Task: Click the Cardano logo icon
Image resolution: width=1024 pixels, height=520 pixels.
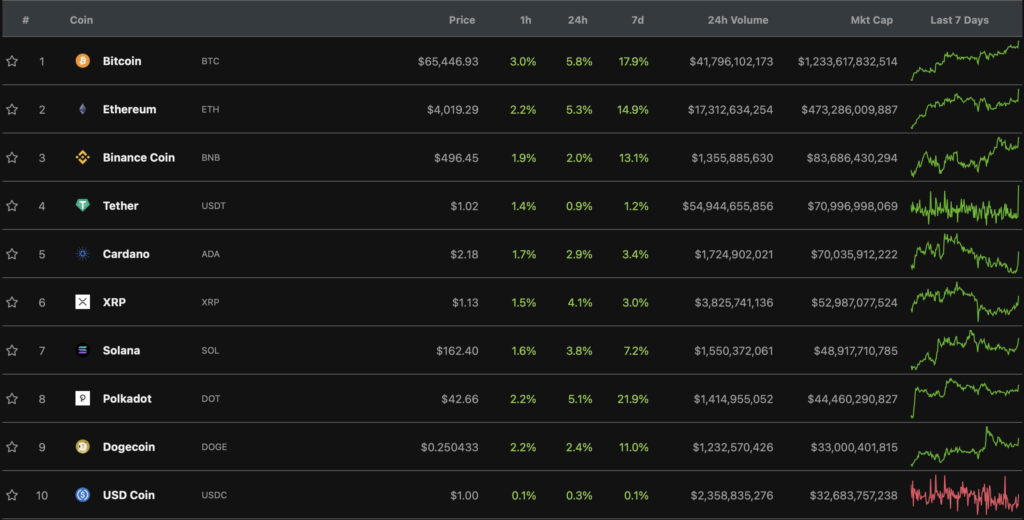Action: (x=82, y=254)
